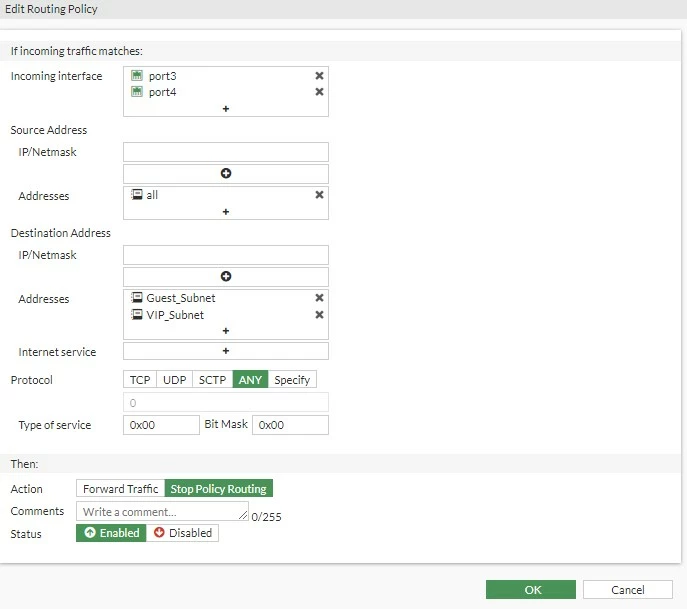Set action to Forward Traffic
Image resolution: width=687 pixels, height=609 pixels.
pos(120,489)
